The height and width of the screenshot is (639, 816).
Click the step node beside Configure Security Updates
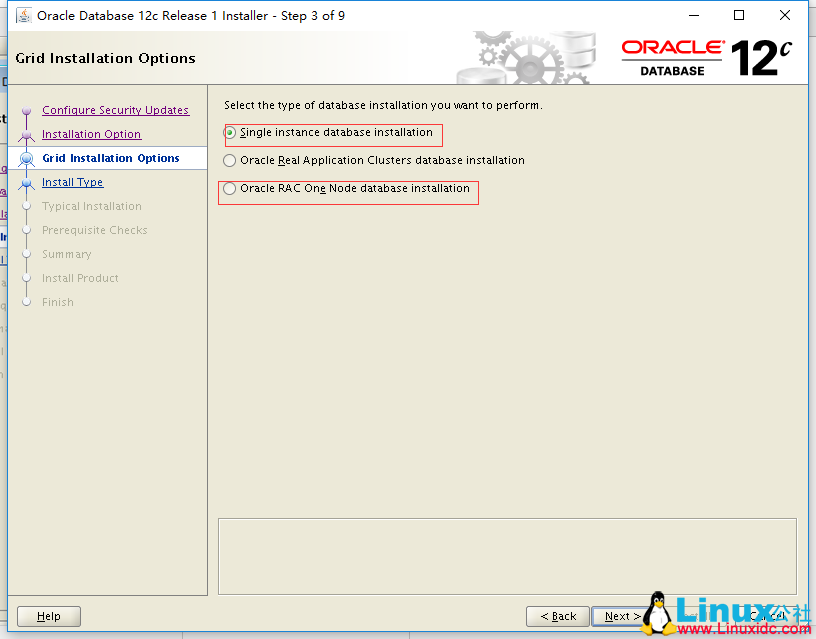coord(27,110)
